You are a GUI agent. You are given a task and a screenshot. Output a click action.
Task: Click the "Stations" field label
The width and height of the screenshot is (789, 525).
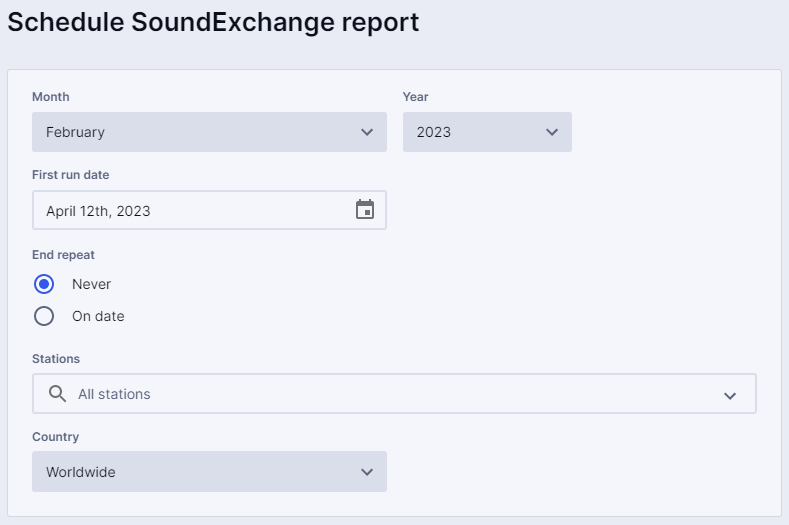pos(56,358)
